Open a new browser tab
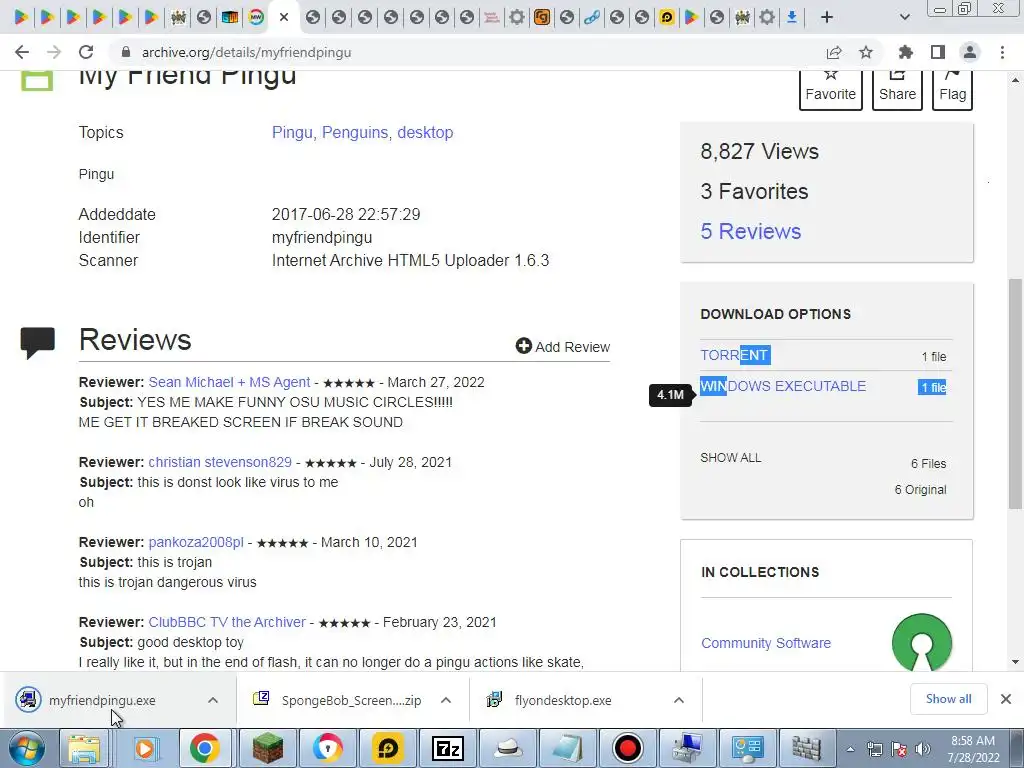This screenshot has height=768, width=1024. [x=827, y=17]
